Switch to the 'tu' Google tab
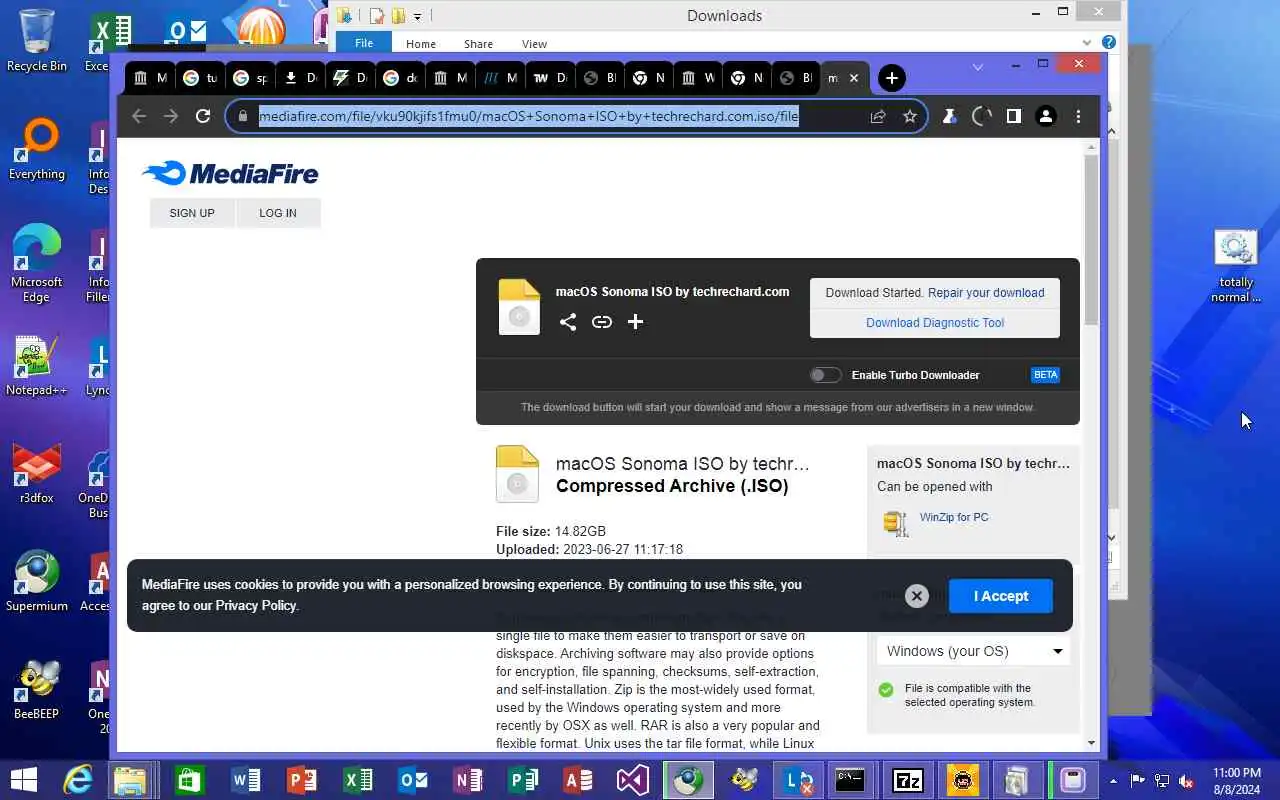The width and height of the screenshot is (1280, 800). [x=200, y=78]
